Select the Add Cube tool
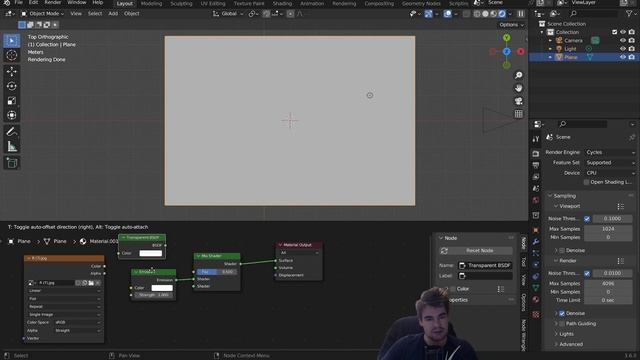Viewport: 640px width, 360px height. 12,163
